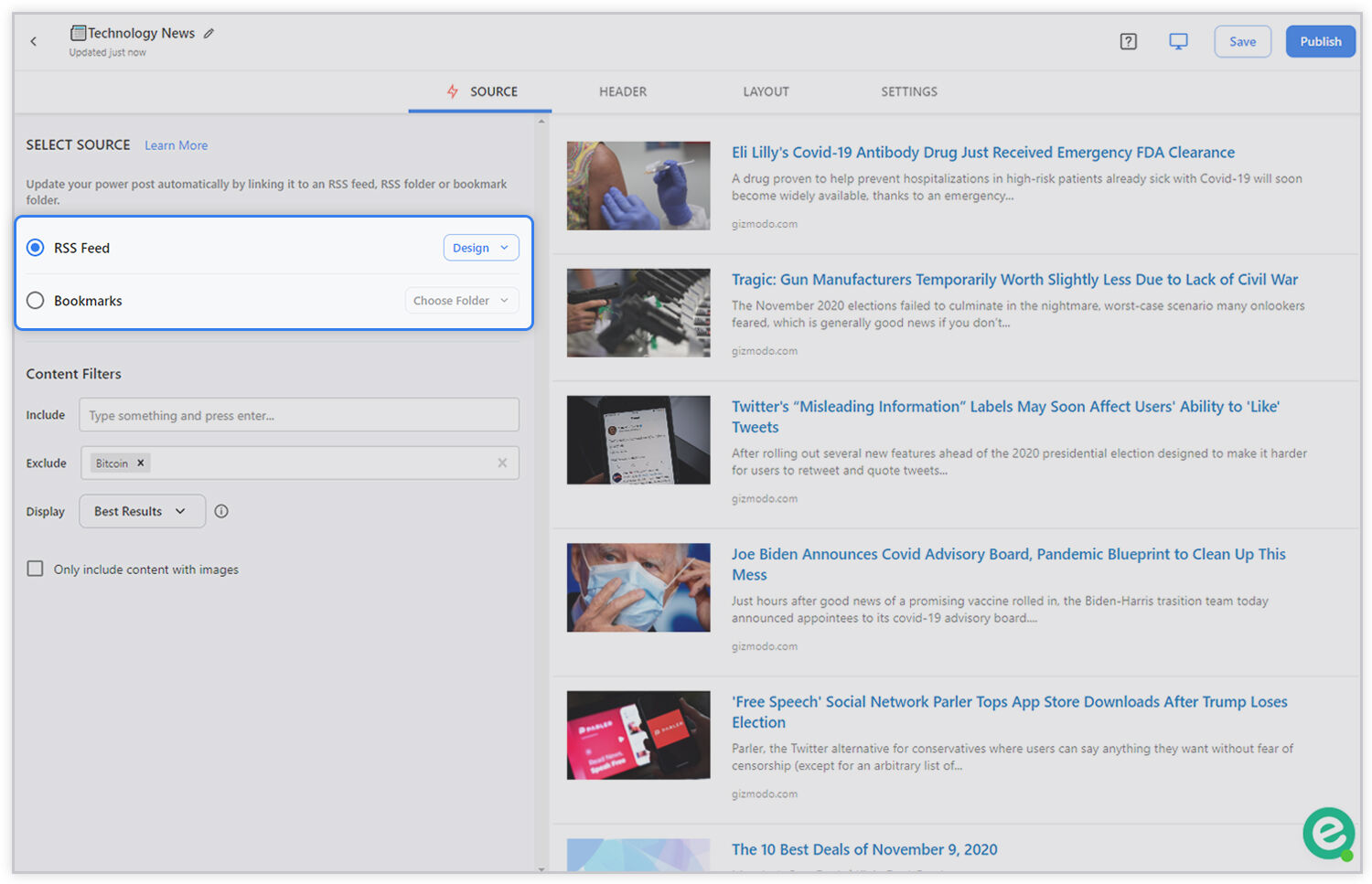
Task: Open desktop preview monitor icon
Action: (1178, 41)
